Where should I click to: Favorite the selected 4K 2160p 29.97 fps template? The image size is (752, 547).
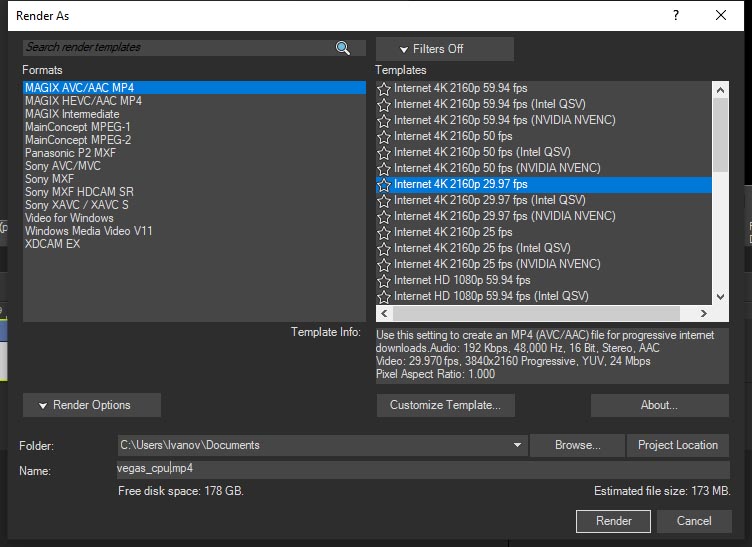[x=384, y=185]
